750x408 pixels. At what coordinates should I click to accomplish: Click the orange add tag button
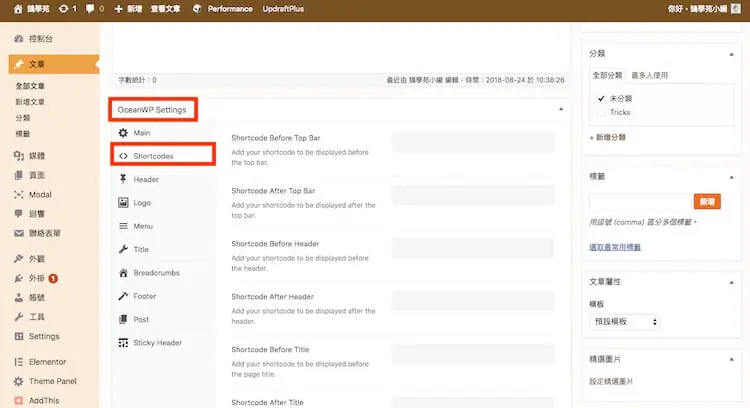pos(707,201)
